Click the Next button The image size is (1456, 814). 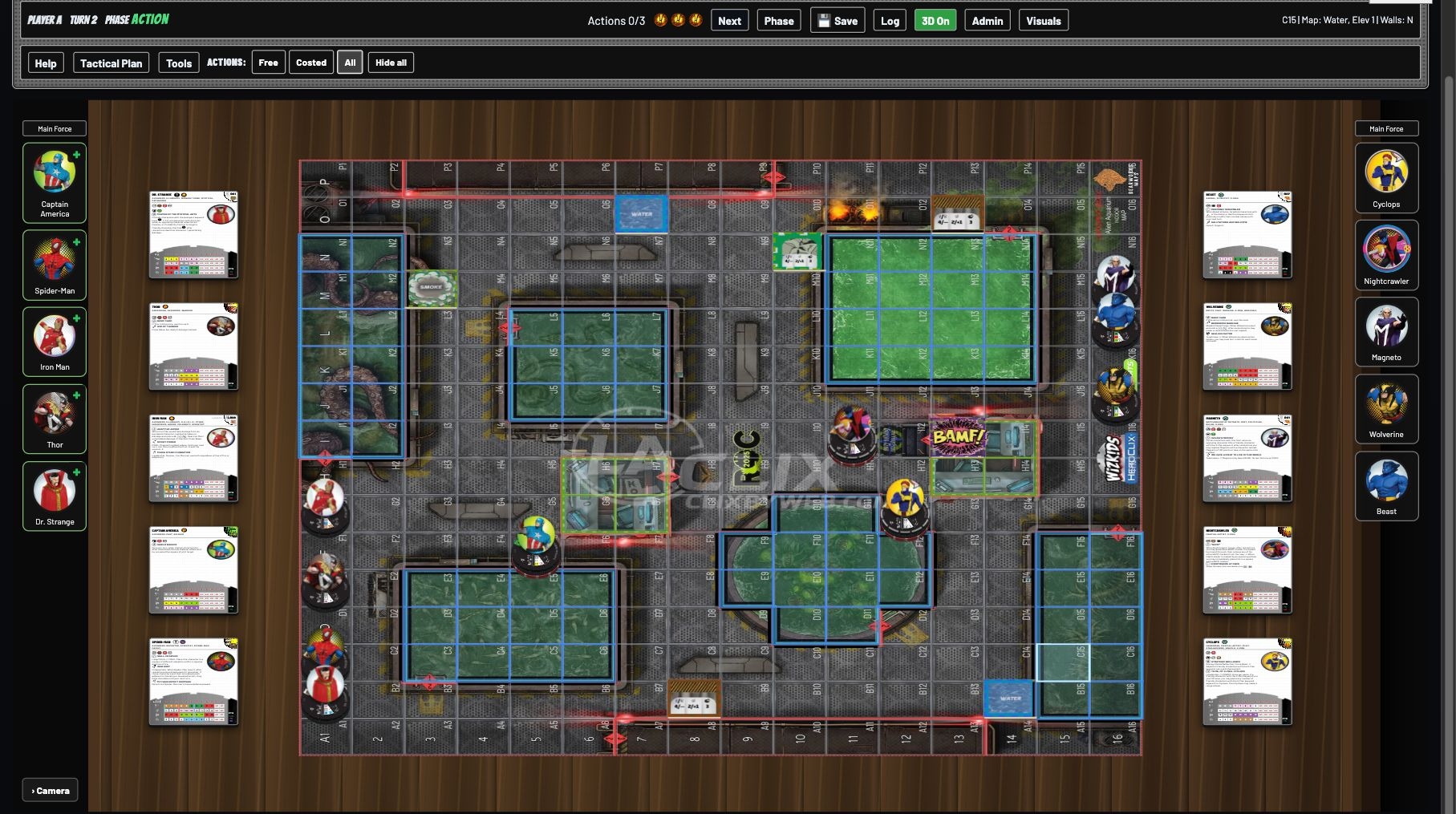(729, 21)
